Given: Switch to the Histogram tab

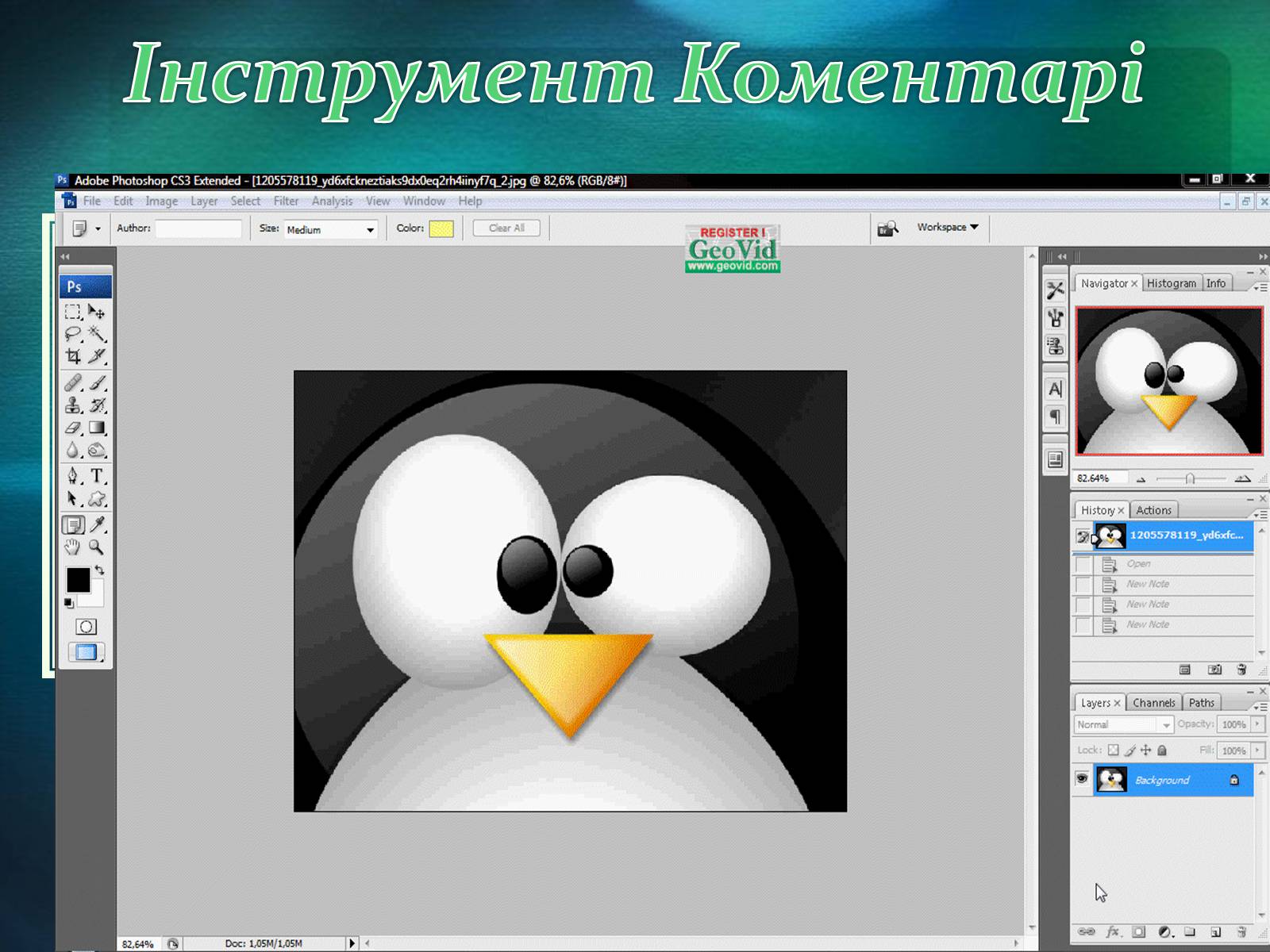Looking at the screenshot, I should [x=1171, y=283].
